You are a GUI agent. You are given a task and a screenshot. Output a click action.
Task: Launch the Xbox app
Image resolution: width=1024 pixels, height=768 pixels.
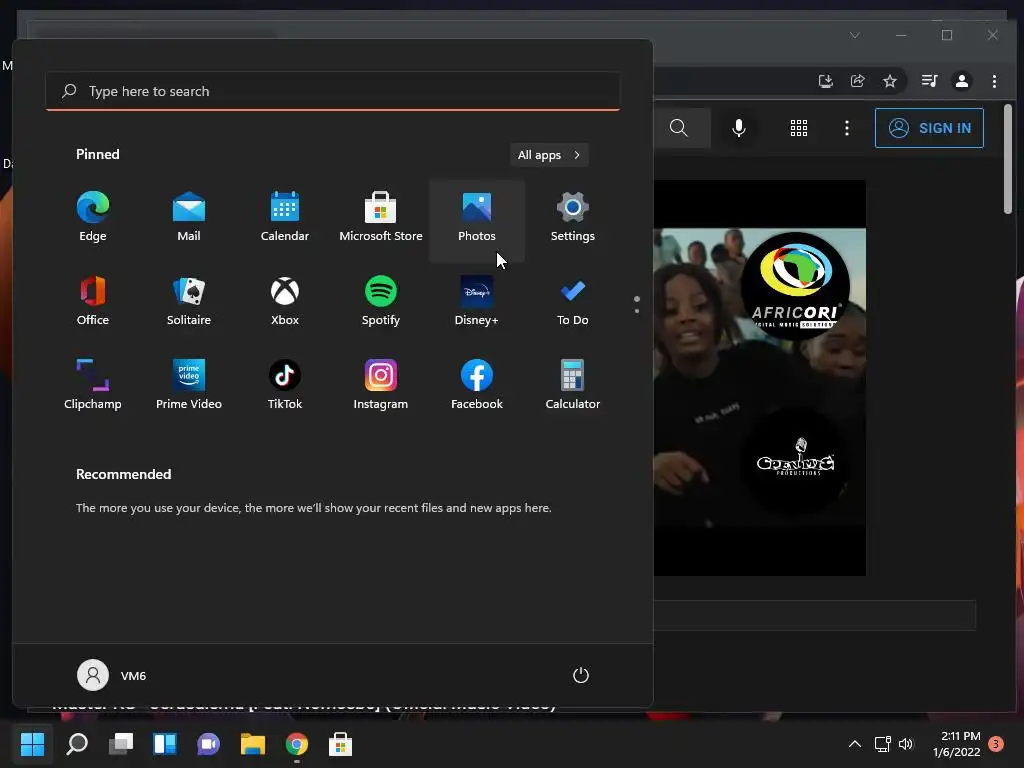point(285,301)
